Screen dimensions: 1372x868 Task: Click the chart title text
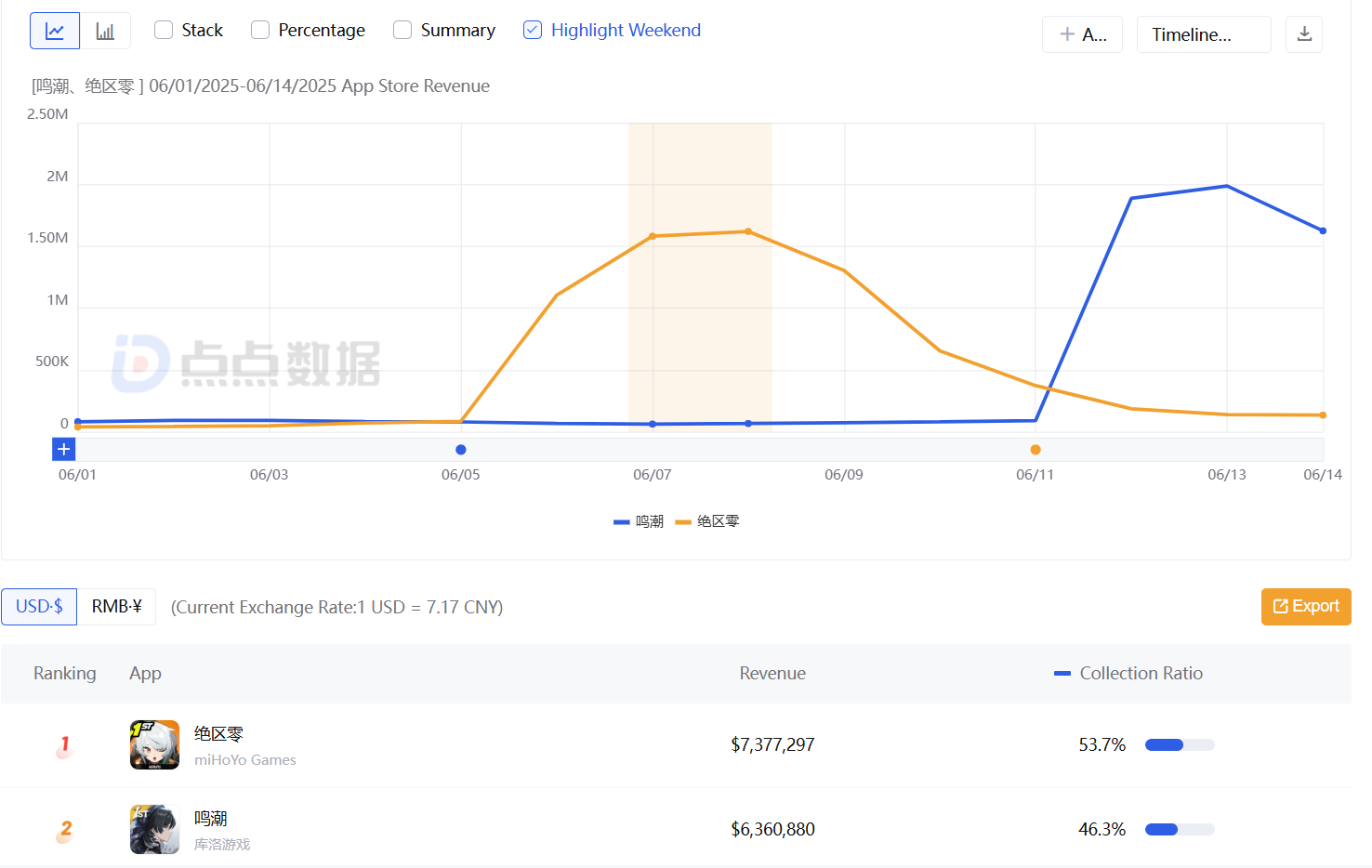260,85
